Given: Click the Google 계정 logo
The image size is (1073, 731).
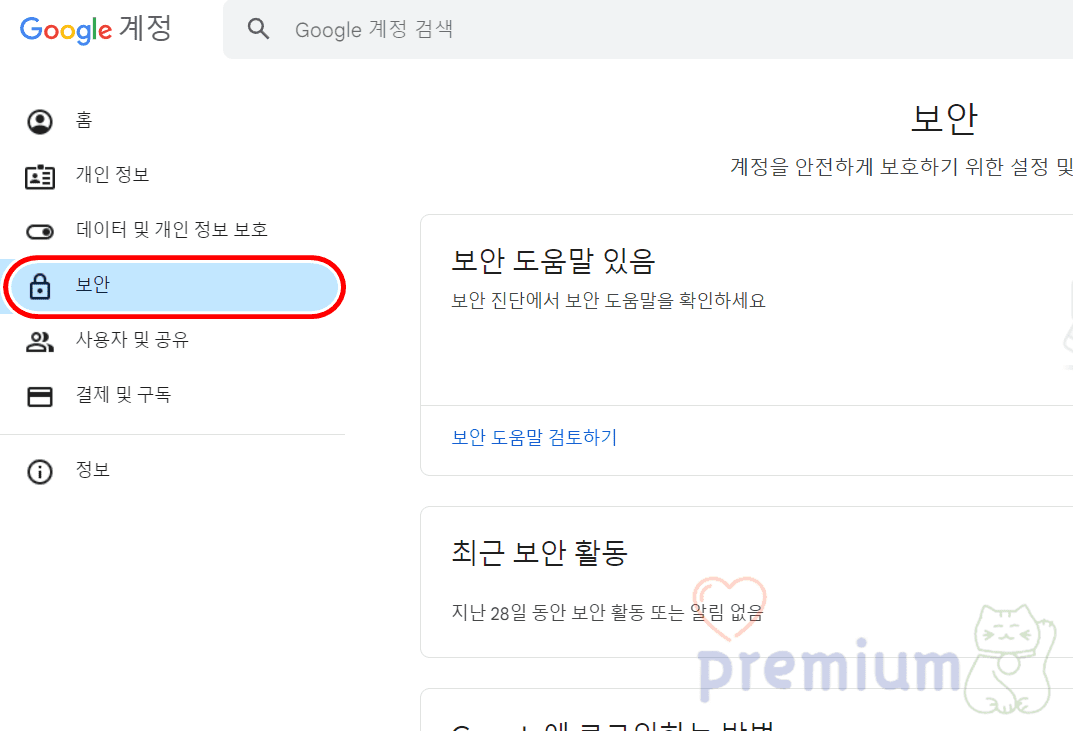Looking at the screenshot, I should pos(96,29).
